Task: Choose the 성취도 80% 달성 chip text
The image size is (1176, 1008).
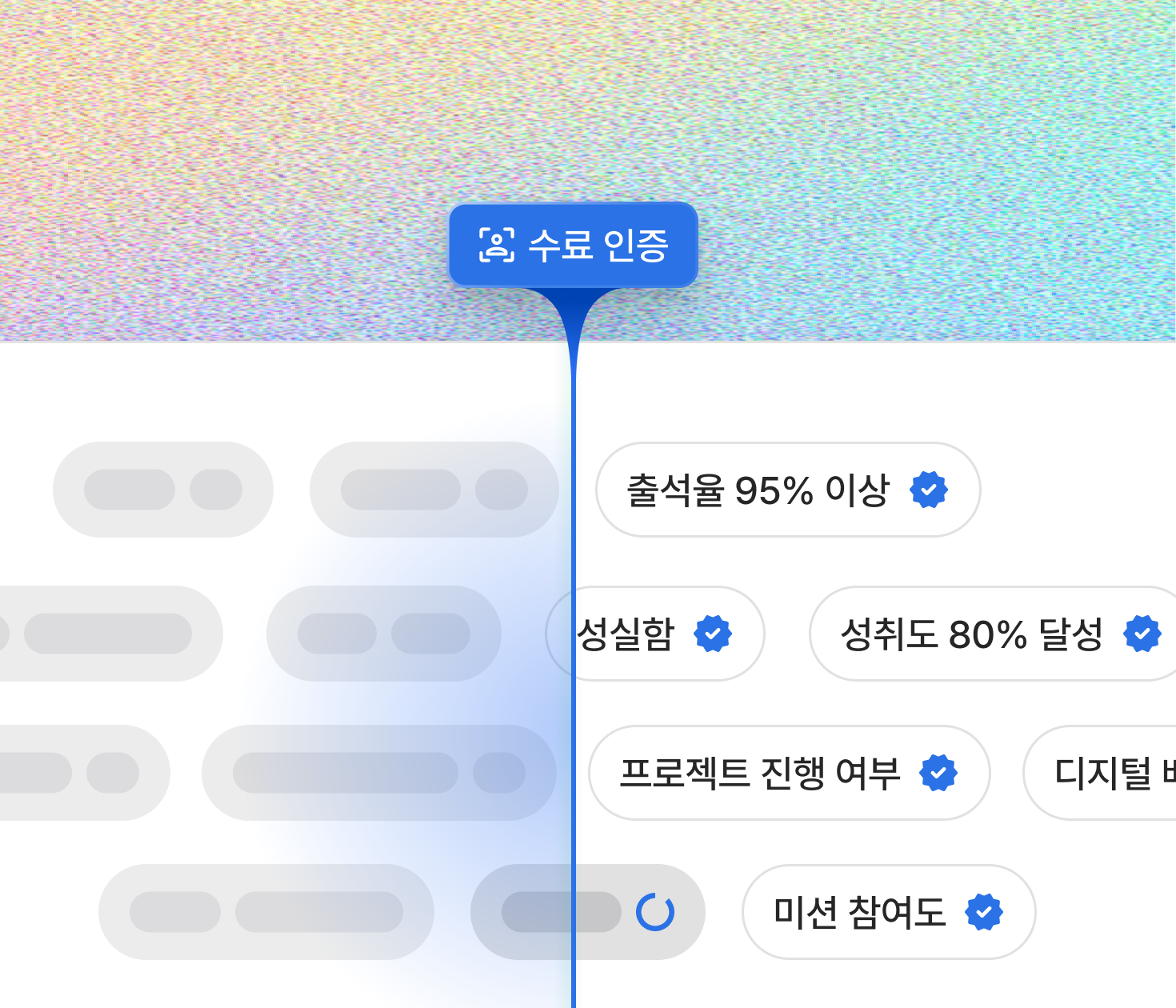Action: [x=971, y=634]
